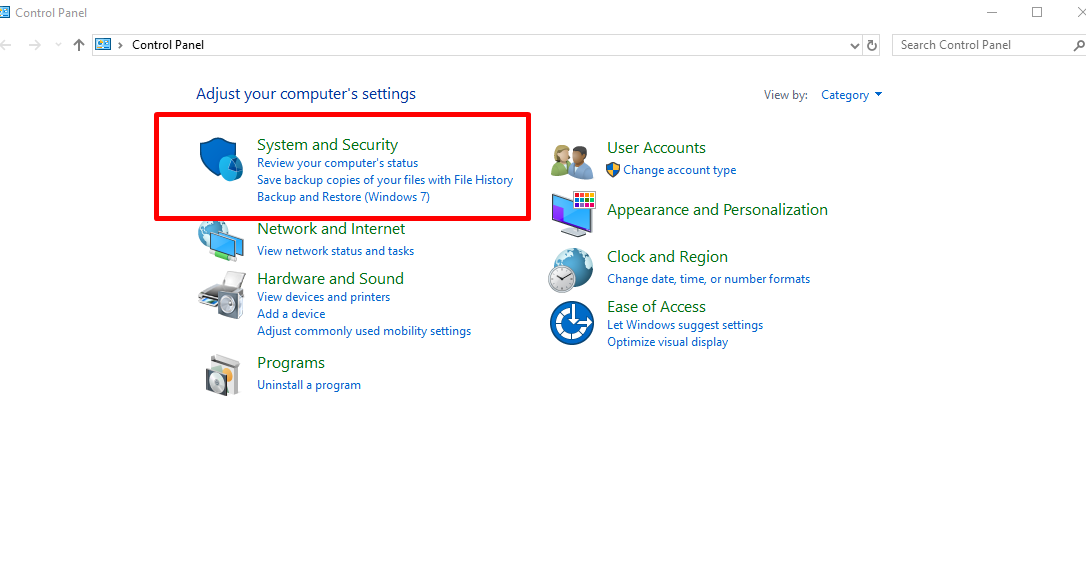Refresh the Control Panel view

click(x=872, y=46)
